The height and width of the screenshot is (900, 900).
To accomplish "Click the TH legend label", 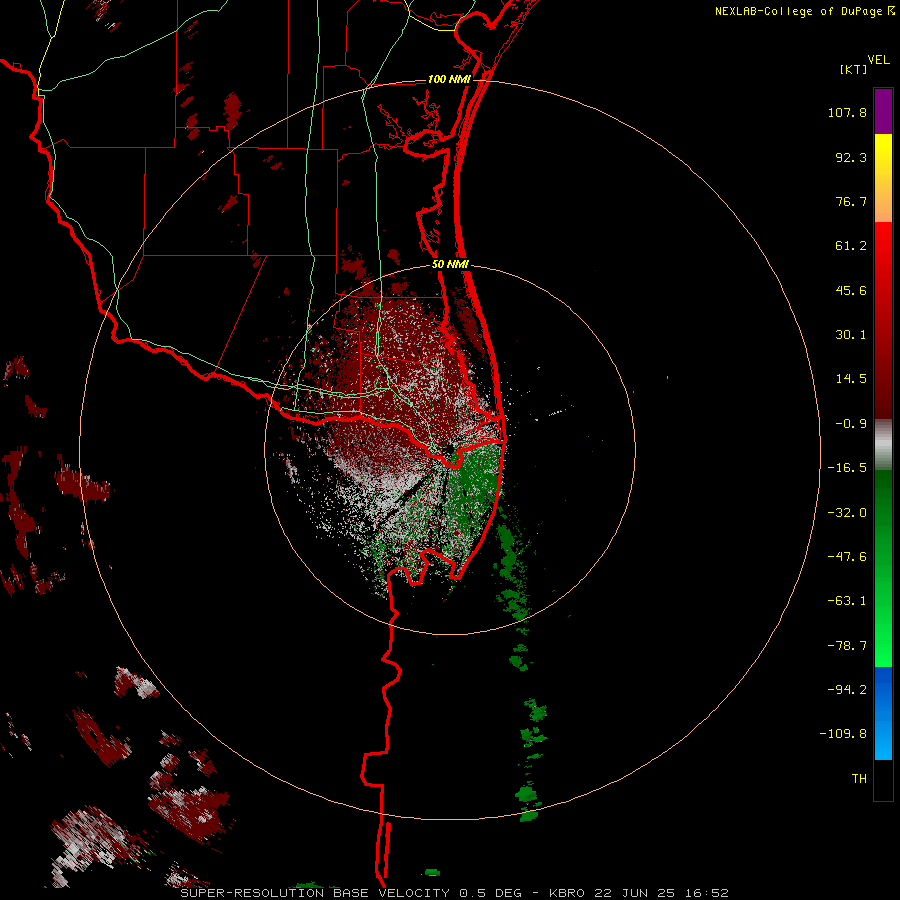I will point(859,779).
